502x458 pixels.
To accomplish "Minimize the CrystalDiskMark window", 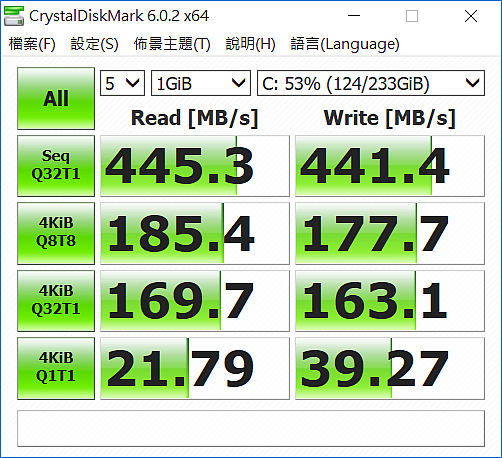I will 354,16.
